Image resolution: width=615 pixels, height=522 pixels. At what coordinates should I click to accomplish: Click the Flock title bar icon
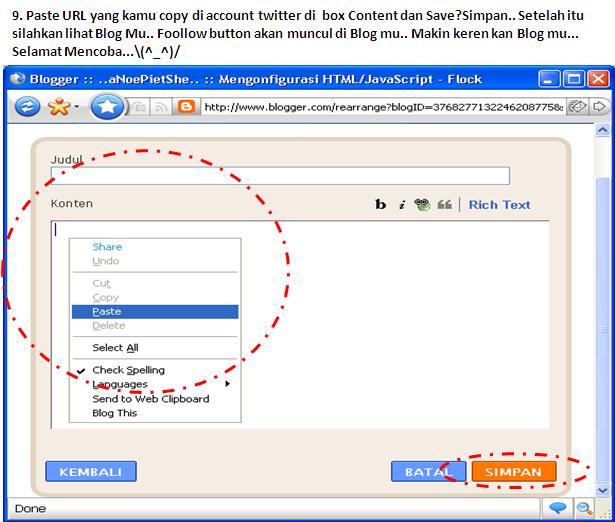pyautogui.click(x=17, y=79)
